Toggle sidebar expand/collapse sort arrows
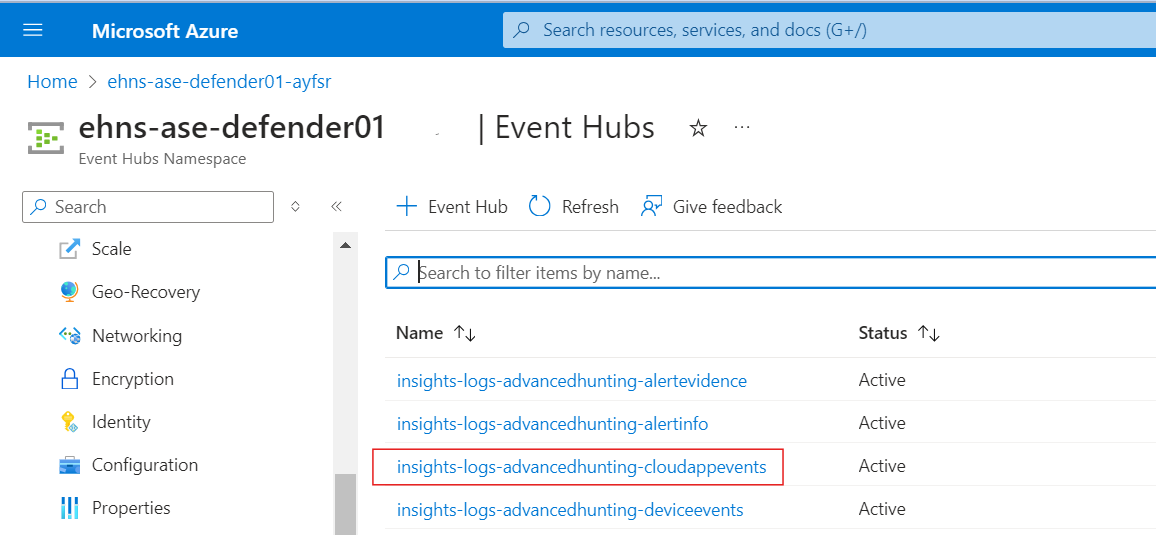1156x535 pixels. (x=295, y=207)
